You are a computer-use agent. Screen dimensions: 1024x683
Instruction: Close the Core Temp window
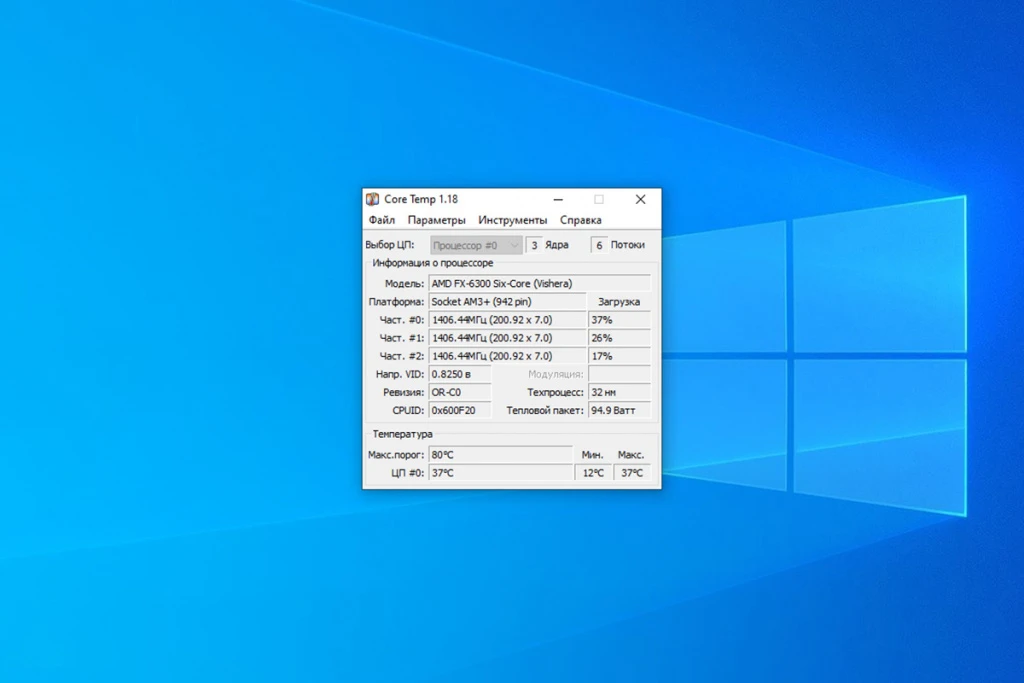pyautogui.click(x=641, y=199)
